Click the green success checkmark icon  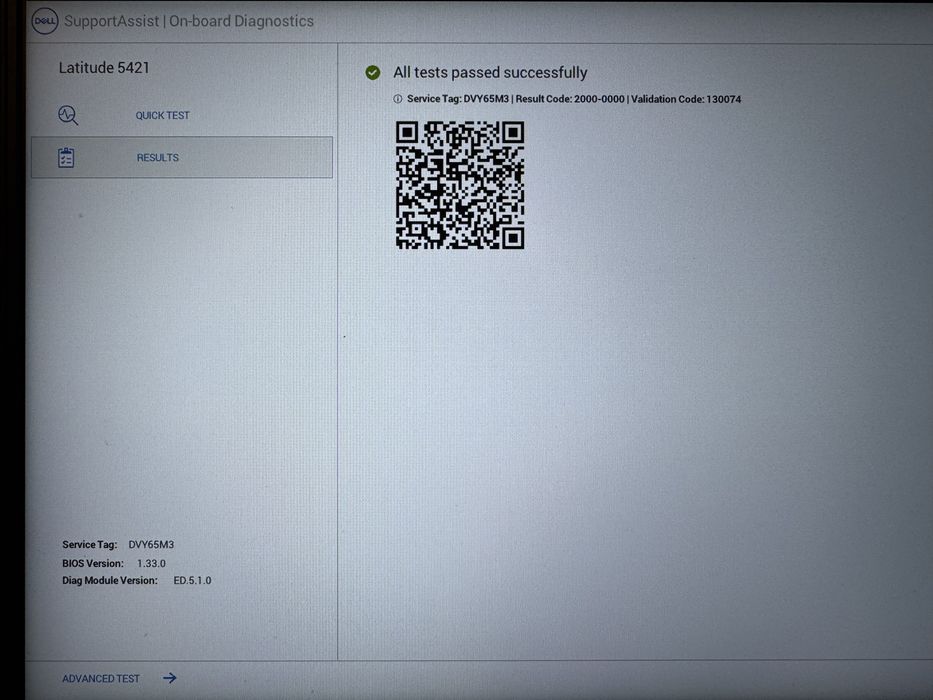[x=372, y=73]
